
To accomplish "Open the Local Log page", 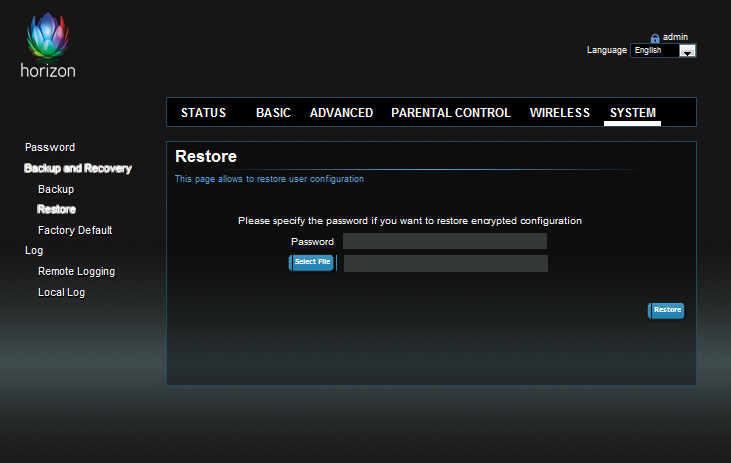I will pos(62,292).
